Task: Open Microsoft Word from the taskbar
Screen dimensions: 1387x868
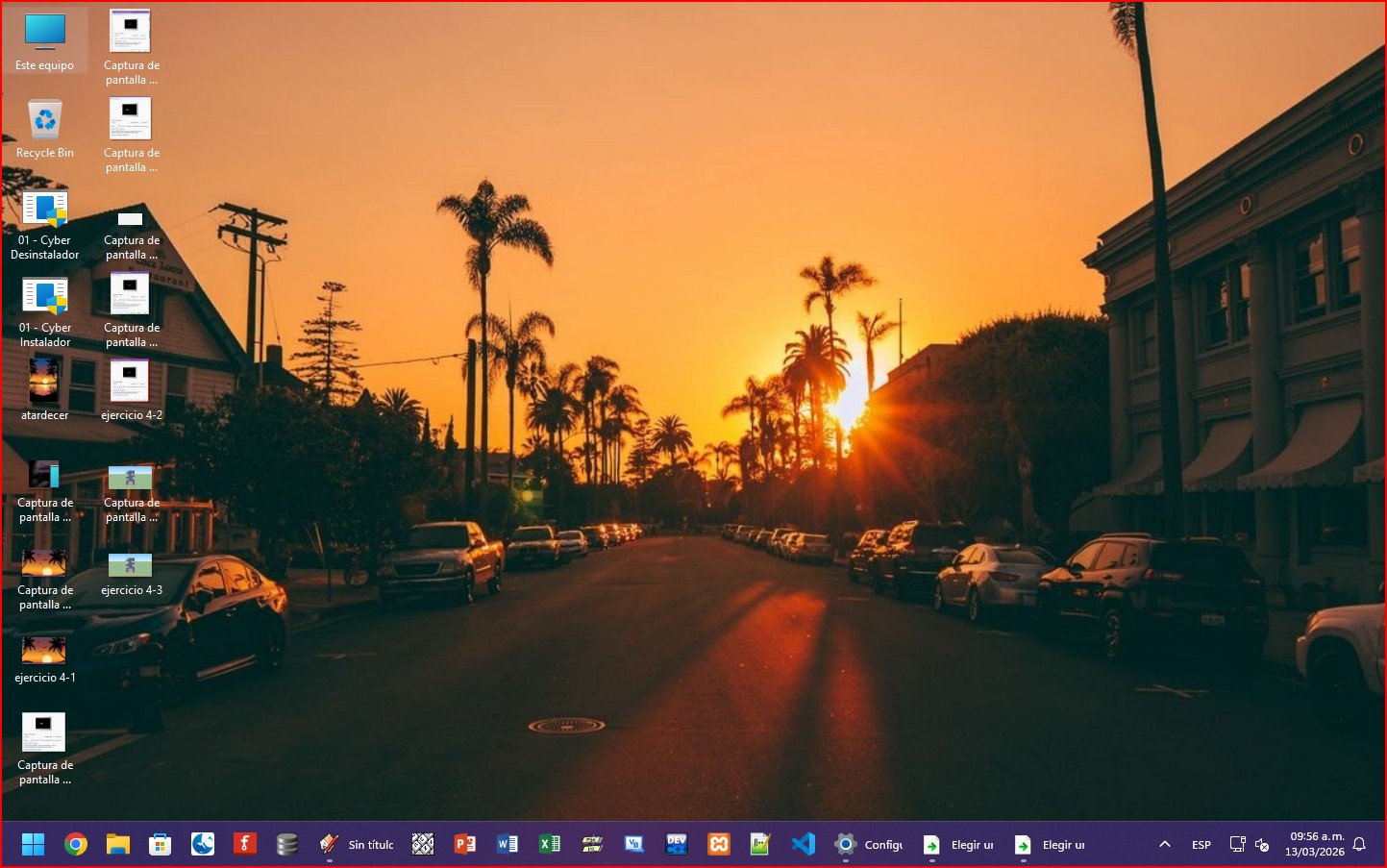Action: click(508, 844)
